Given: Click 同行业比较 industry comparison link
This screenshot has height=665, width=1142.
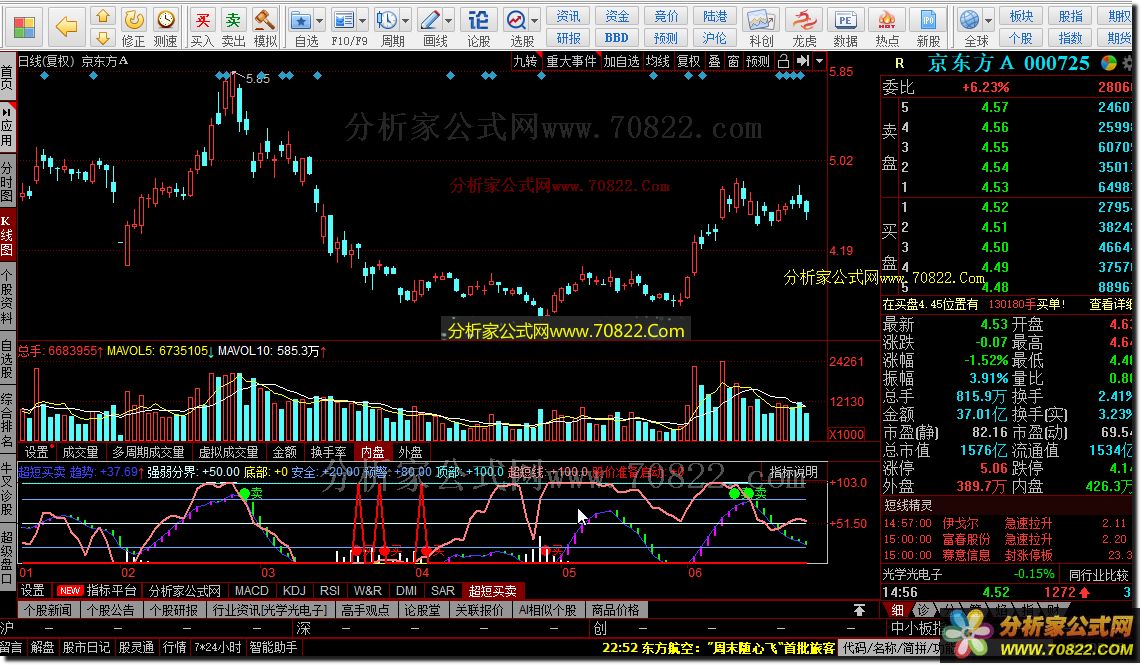Looking at the screenshot, I should (x=1099, y=575).
